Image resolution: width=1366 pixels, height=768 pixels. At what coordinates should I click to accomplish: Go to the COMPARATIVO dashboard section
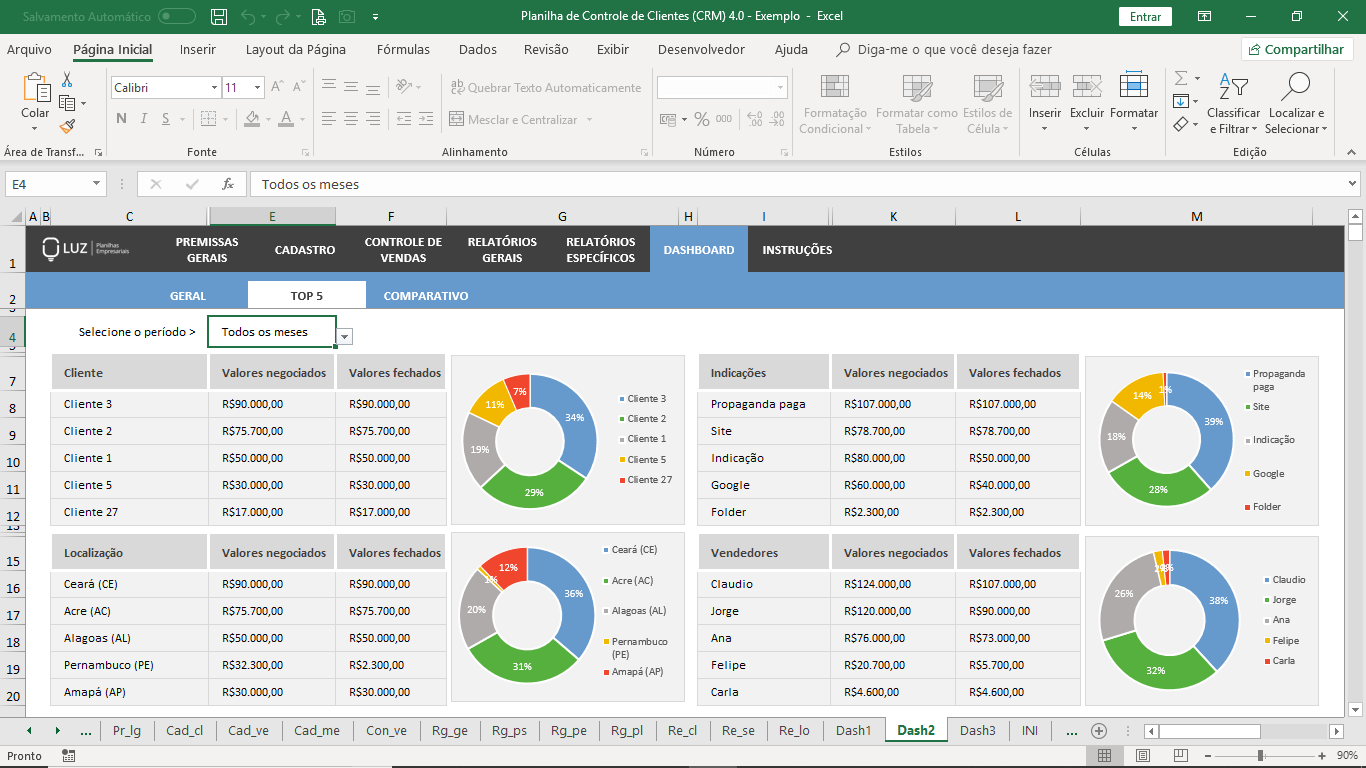click(x=426, y=296)
